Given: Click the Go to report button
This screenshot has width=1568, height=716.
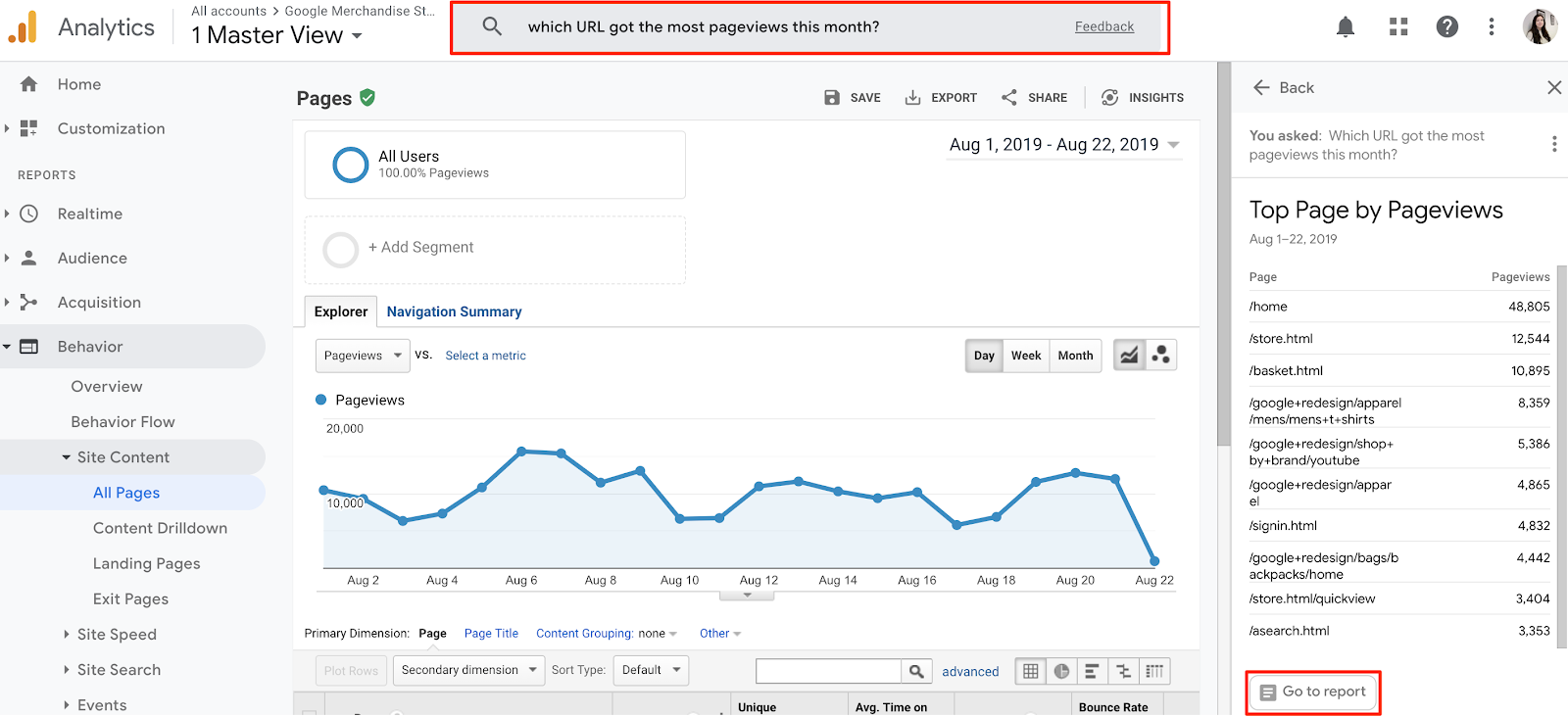Looking at the screenshot, I should tap(1313, 692).
